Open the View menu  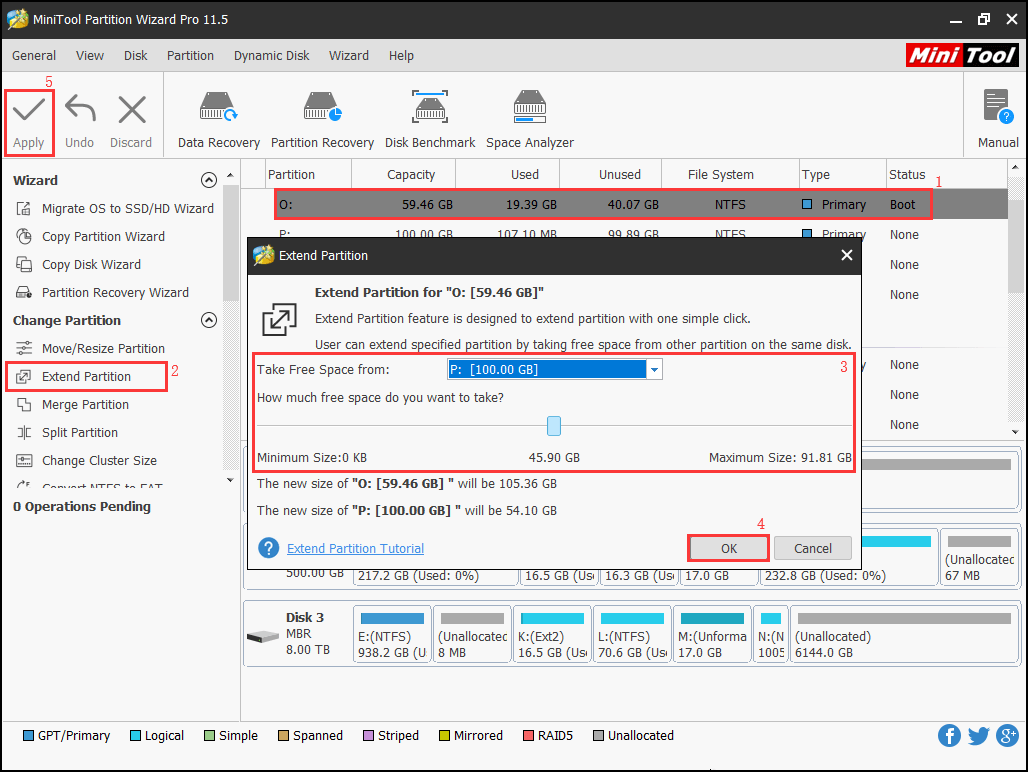click(90, 56)
